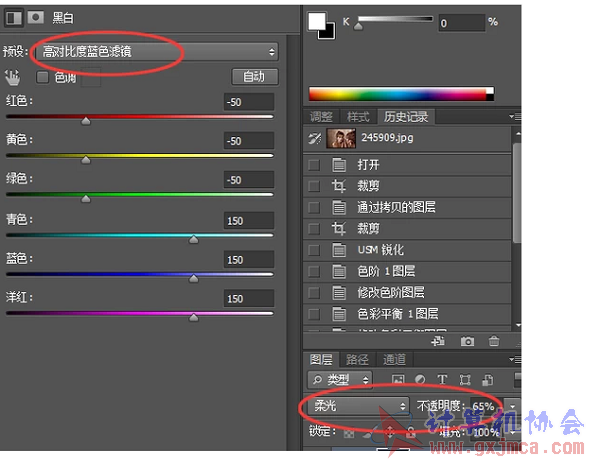Click the K slider handle in color panel
600x466 pixels.
pos(358,26)
